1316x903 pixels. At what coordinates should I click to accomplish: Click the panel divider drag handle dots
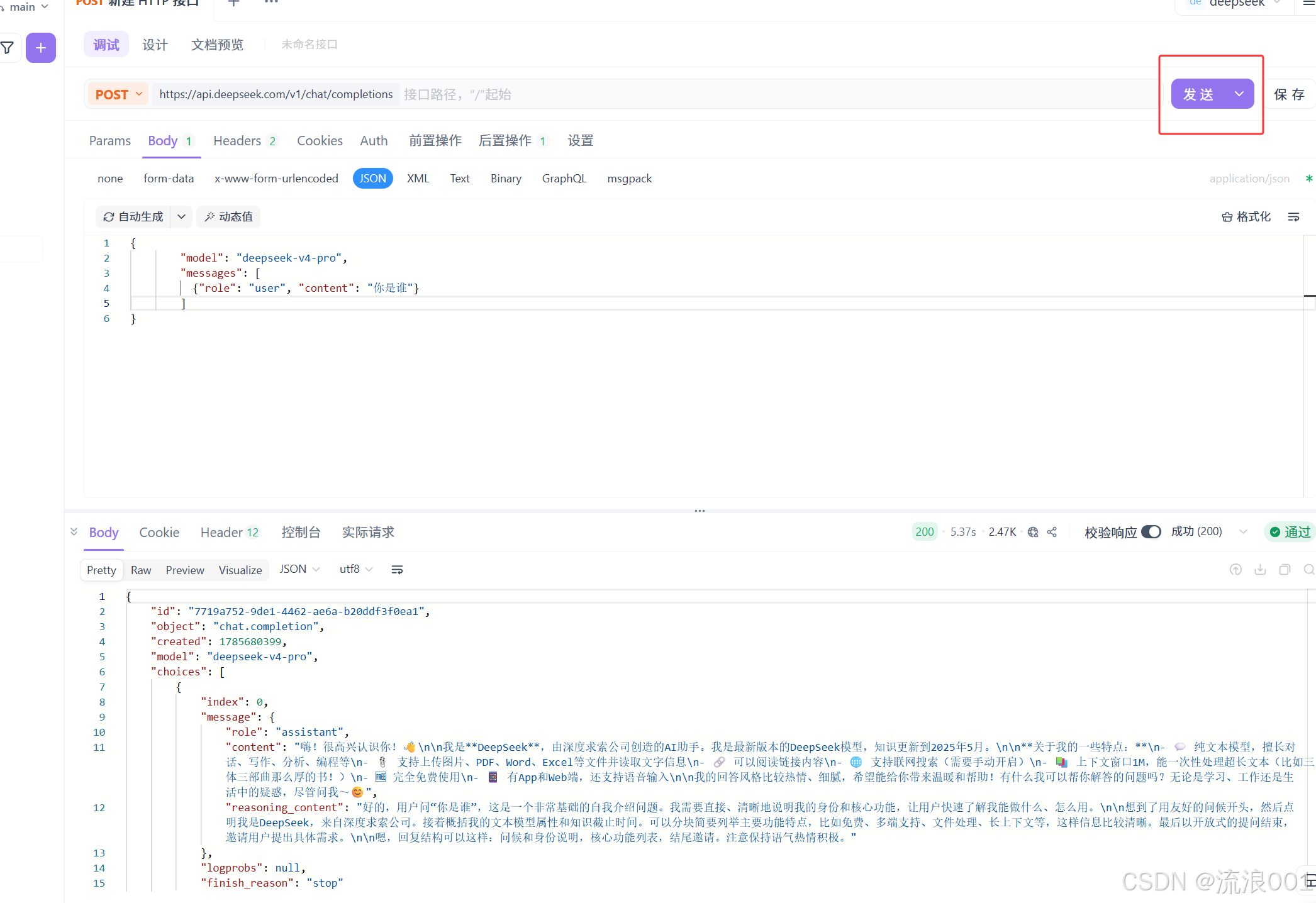[x=700, y=511]
